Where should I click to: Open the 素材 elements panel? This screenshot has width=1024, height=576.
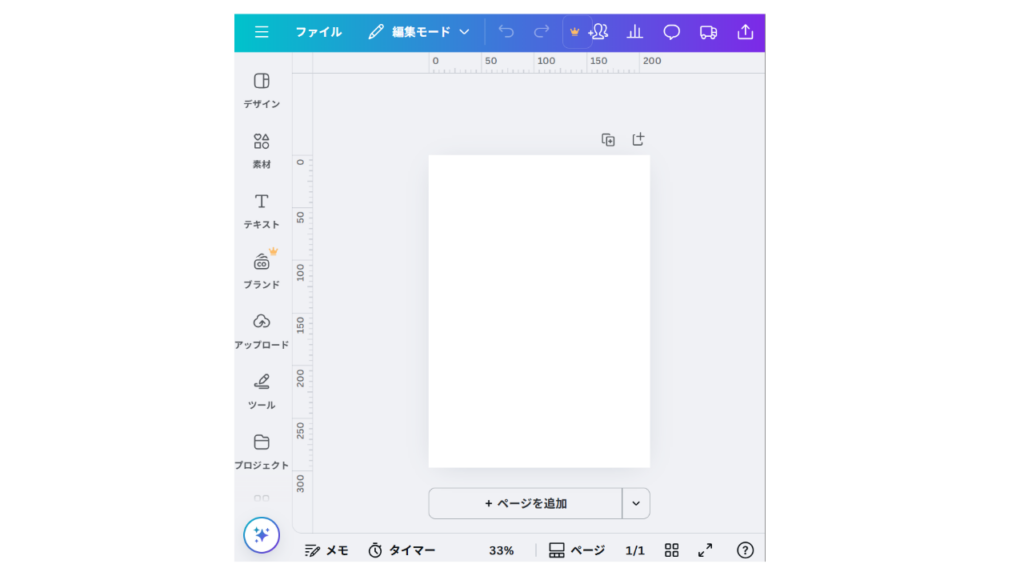coord(261,149)
